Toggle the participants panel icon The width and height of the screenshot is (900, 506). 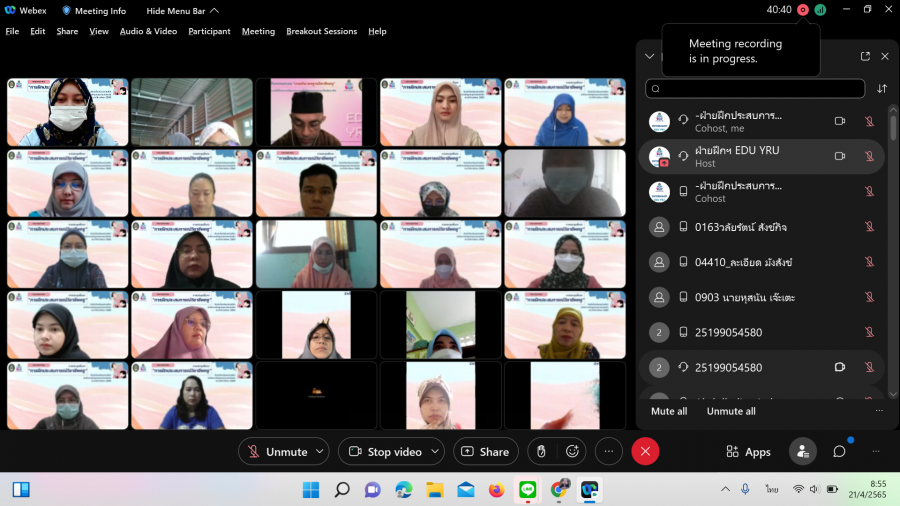pyautogui.click(x=802, y=452)
